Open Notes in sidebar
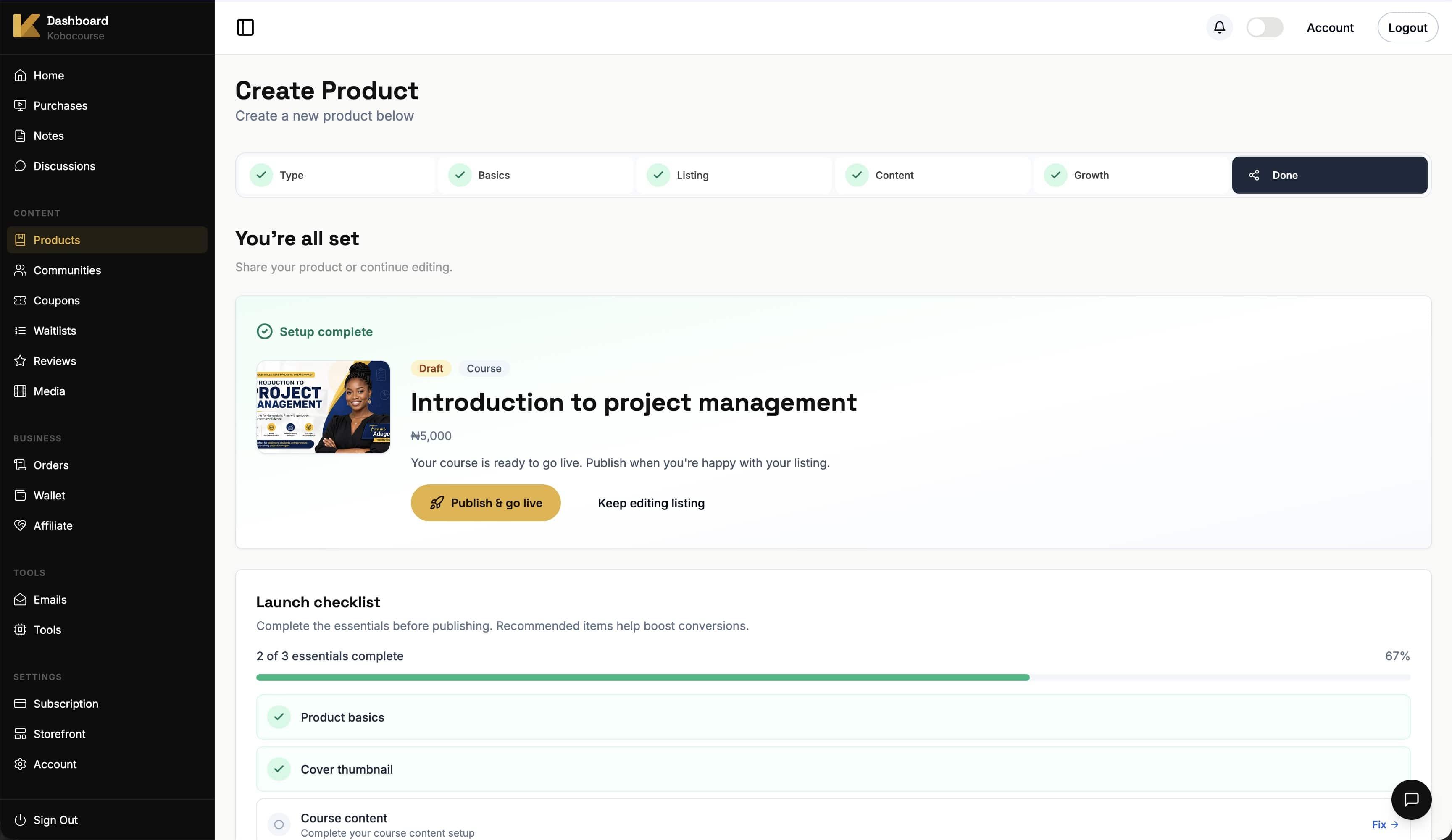 107,136
